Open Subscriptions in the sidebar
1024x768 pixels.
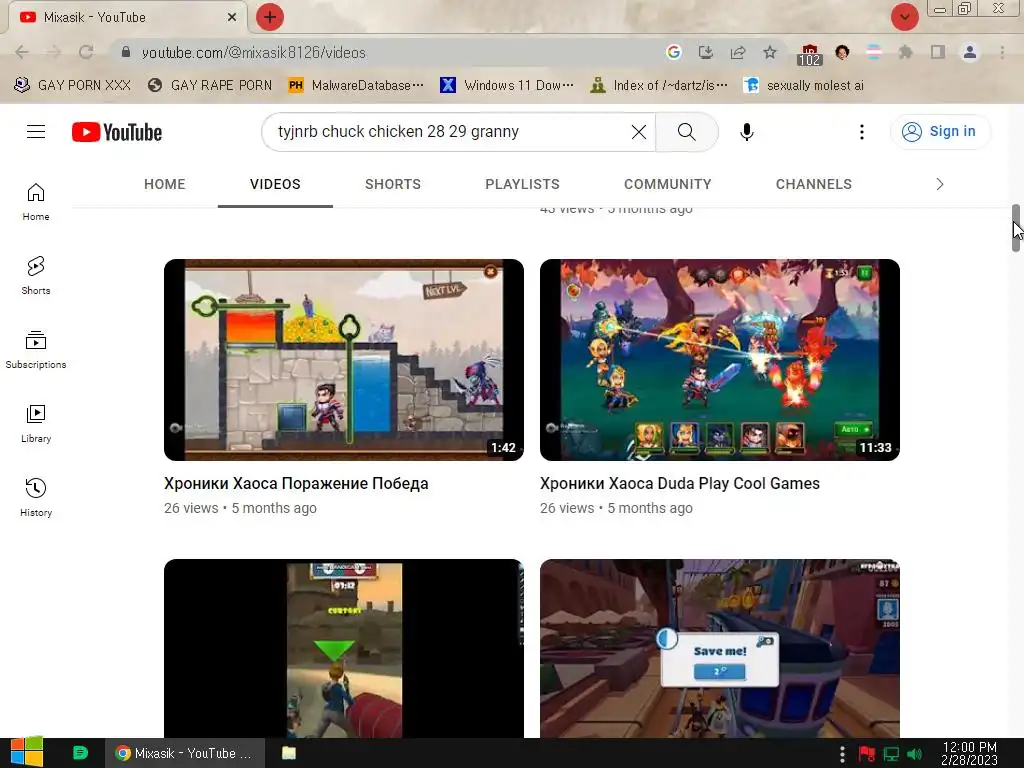(36, 350)
